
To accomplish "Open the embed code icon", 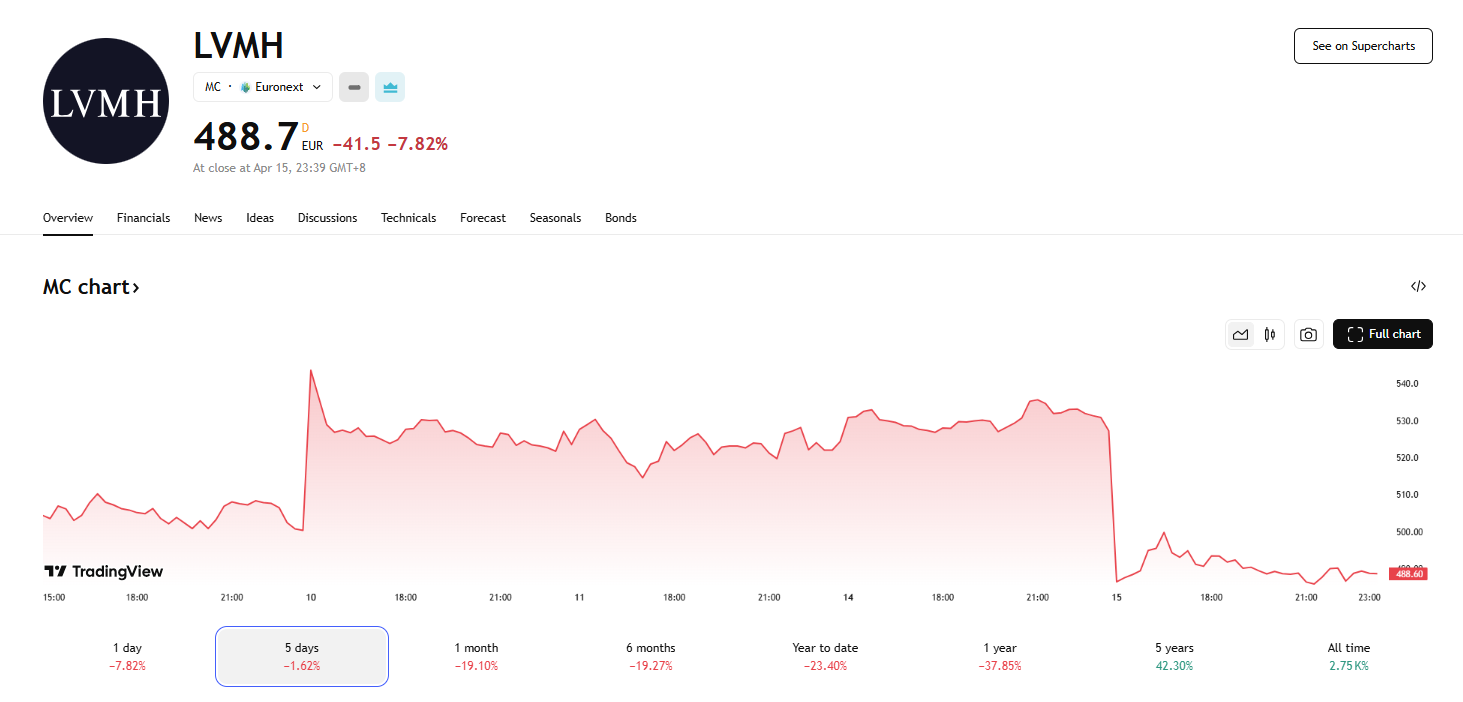I will point(1418,287).
